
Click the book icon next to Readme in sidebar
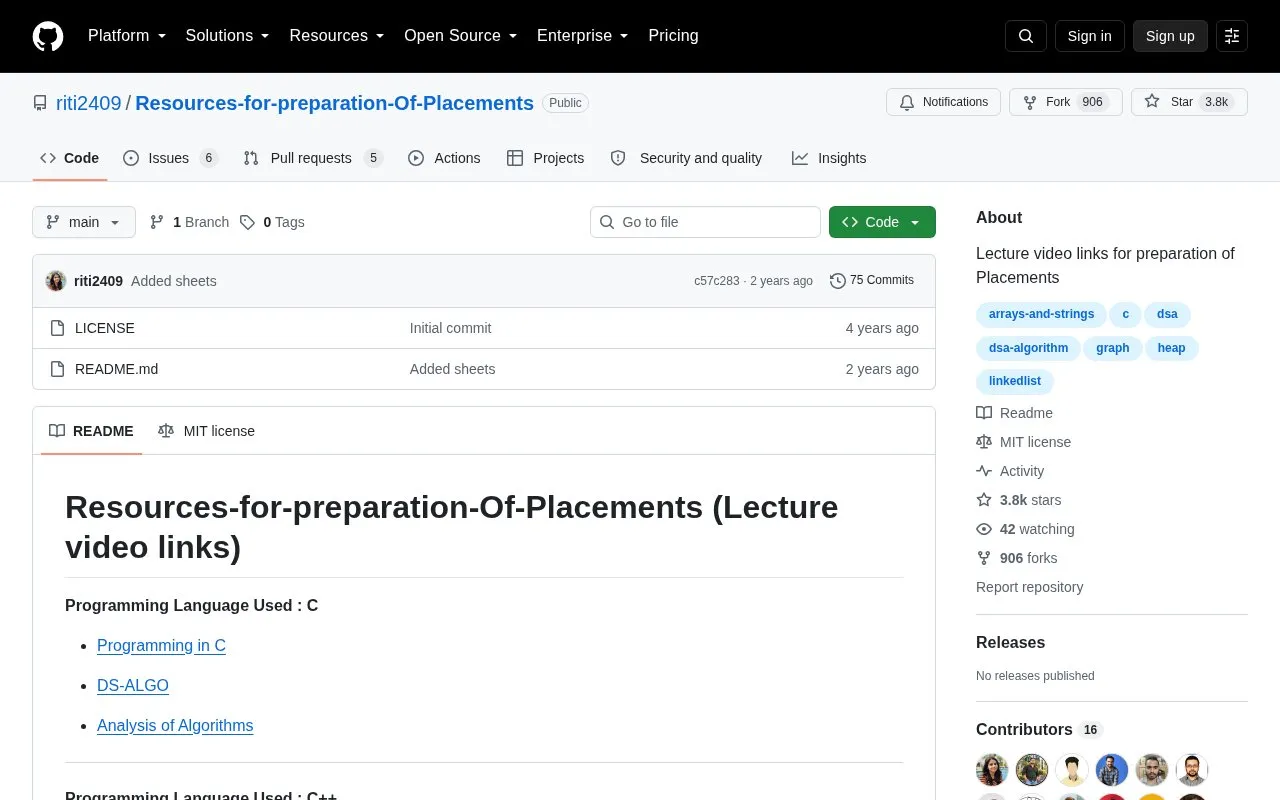(x=984, y=413)
